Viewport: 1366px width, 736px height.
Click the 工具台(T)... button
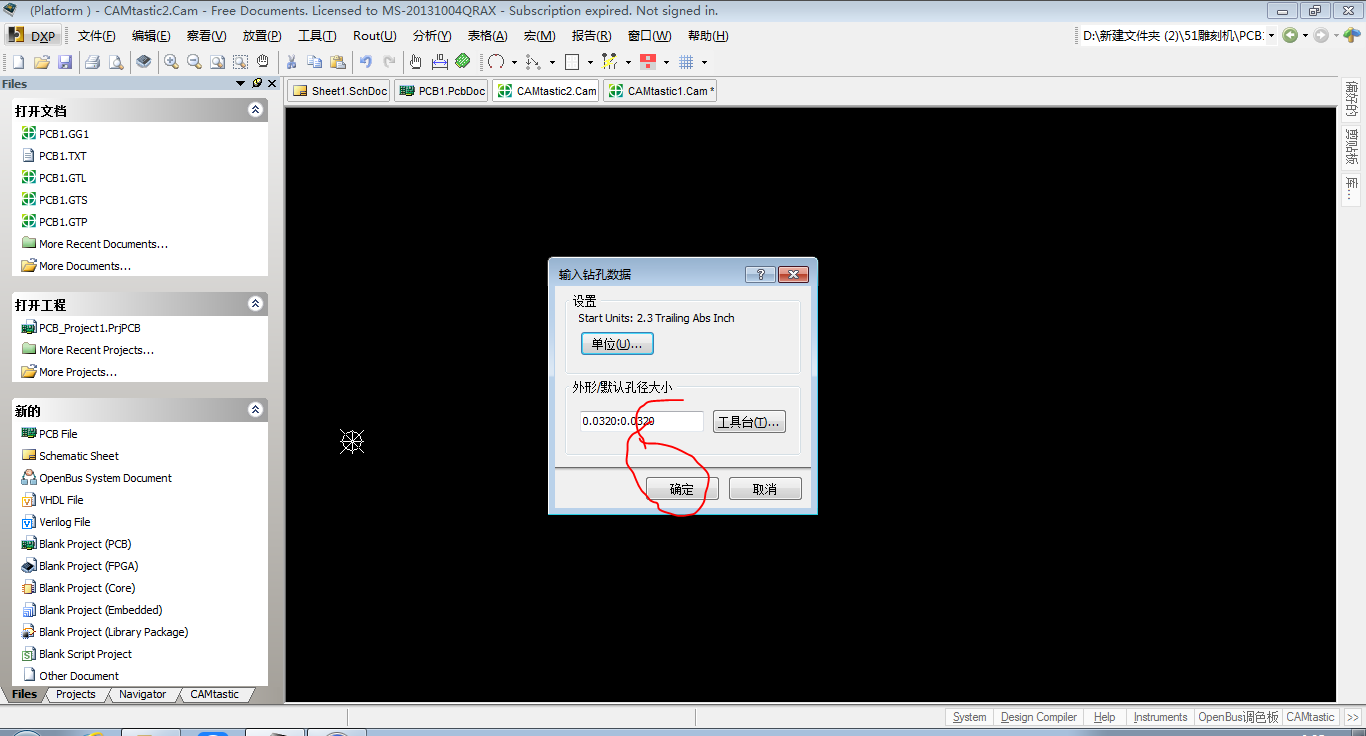point(749,422)
